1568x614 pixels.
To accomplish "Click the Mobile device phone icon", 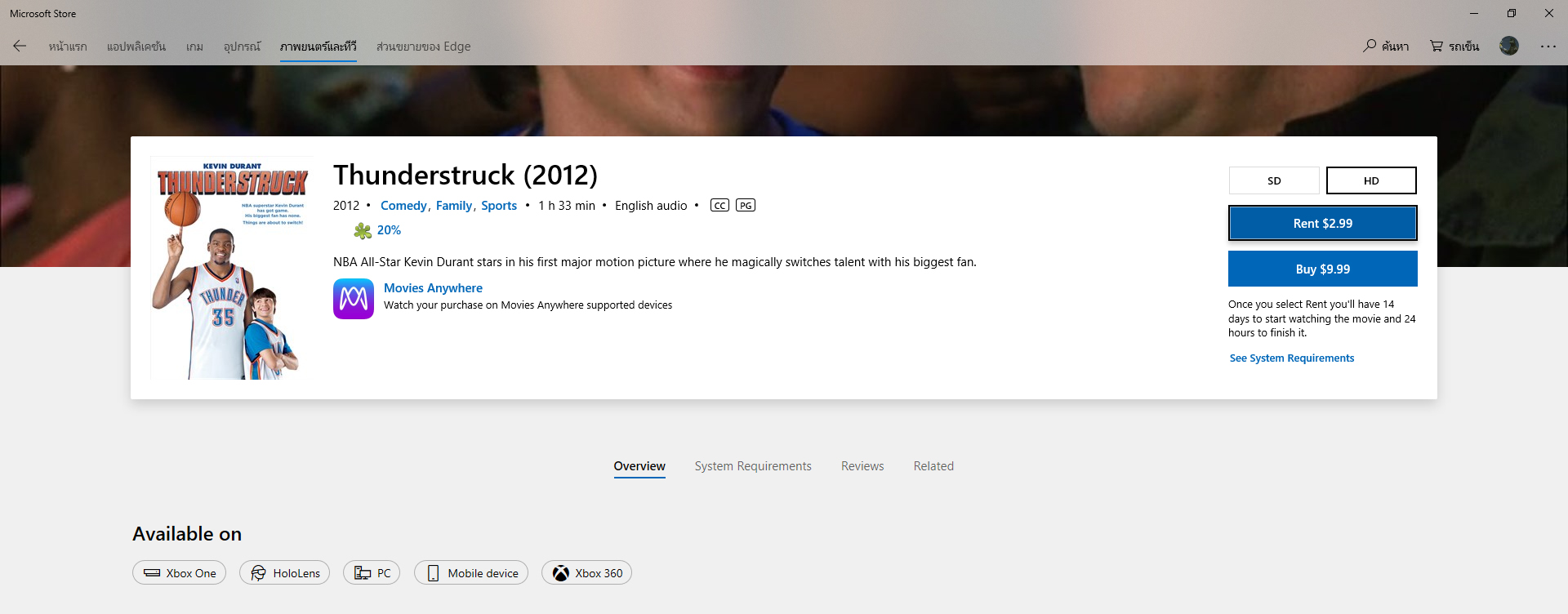I will point(433,573).
